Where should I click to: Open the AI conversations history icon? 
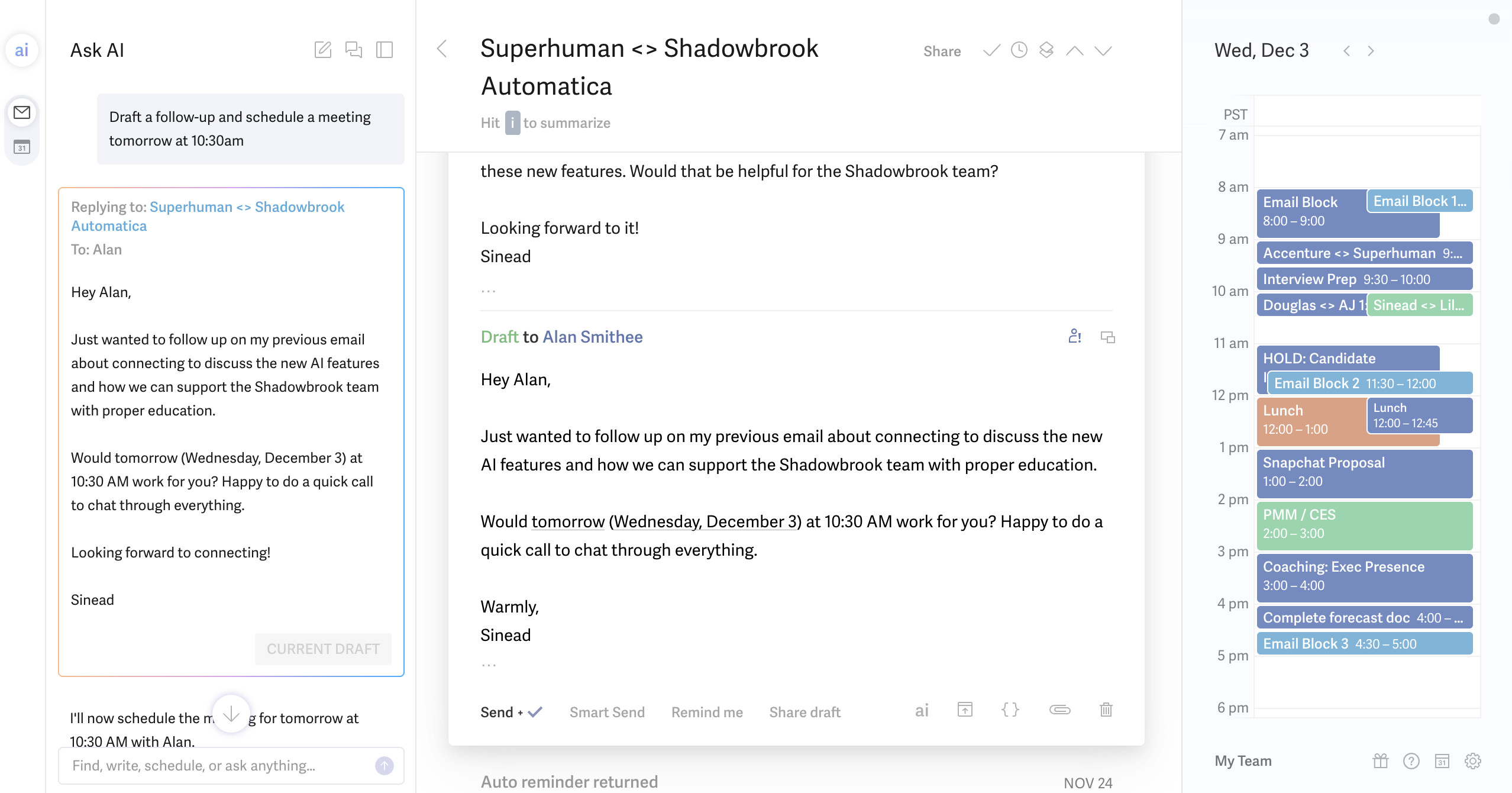tap(354, 50)
